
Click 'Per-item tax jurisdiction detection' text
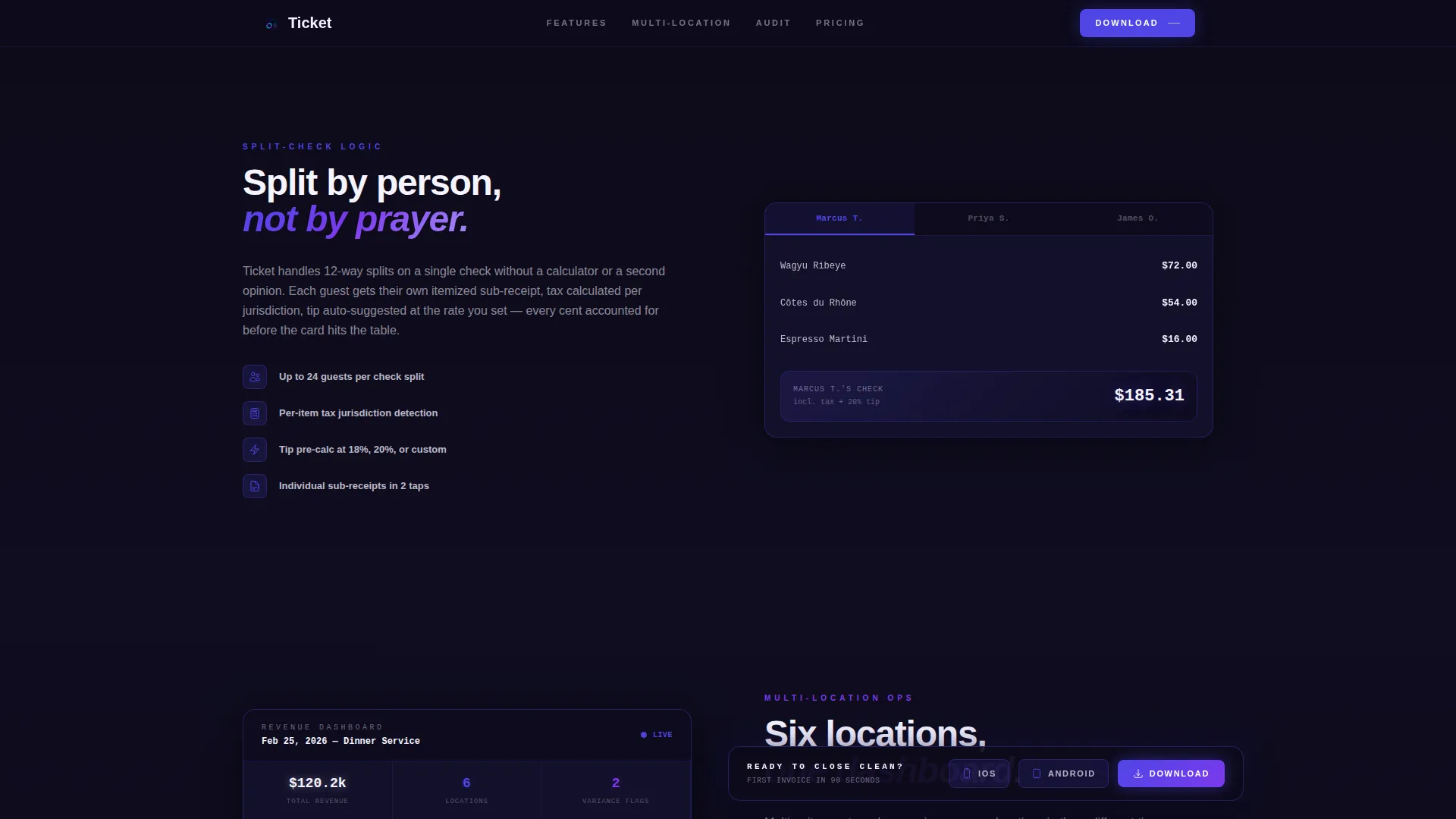358,413
